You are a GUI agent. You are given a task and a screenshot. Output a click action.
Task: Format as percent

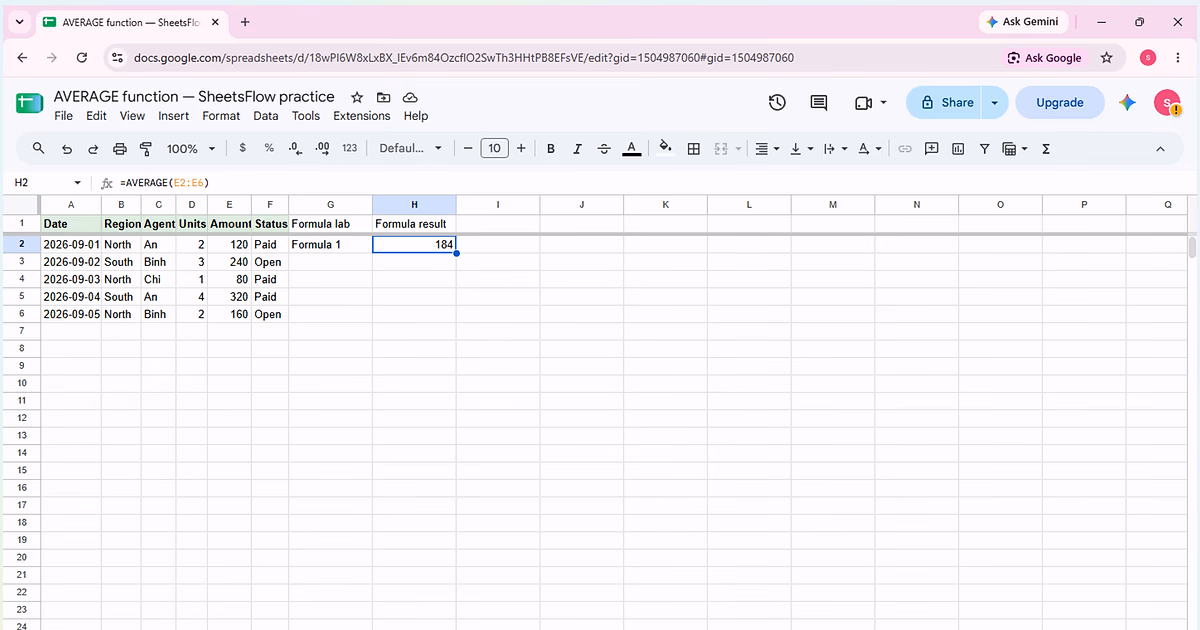tap(269, 148)
